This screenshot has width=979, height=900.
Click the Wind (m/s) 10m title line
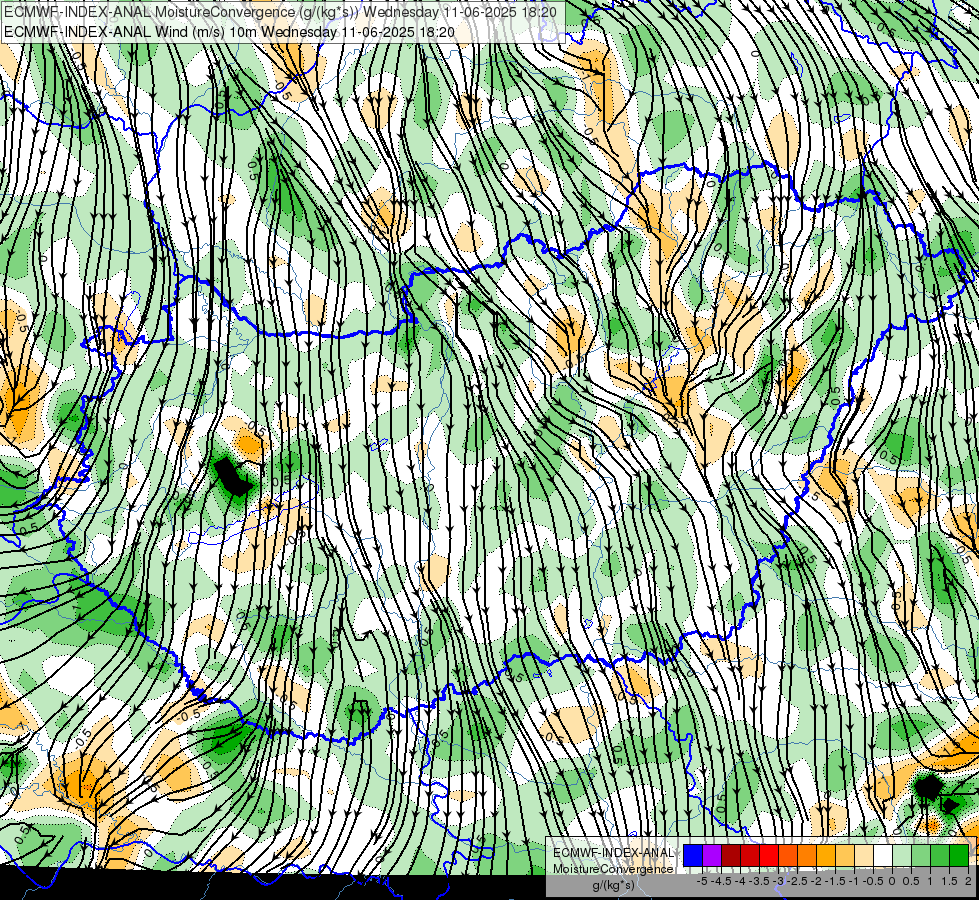[229, 32]
